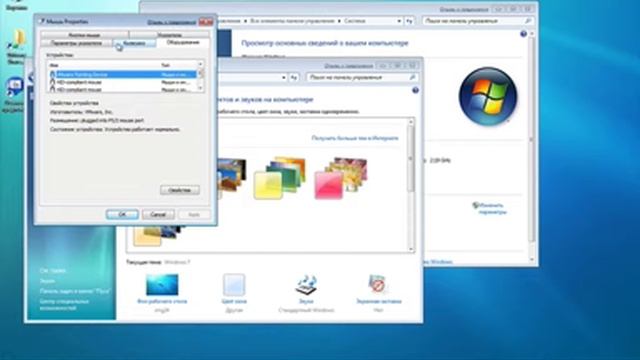Click Cancel in Mouse Properties dialog
Image resolution: width=640 pixels, height=360 pixels.
click(158, 214)
